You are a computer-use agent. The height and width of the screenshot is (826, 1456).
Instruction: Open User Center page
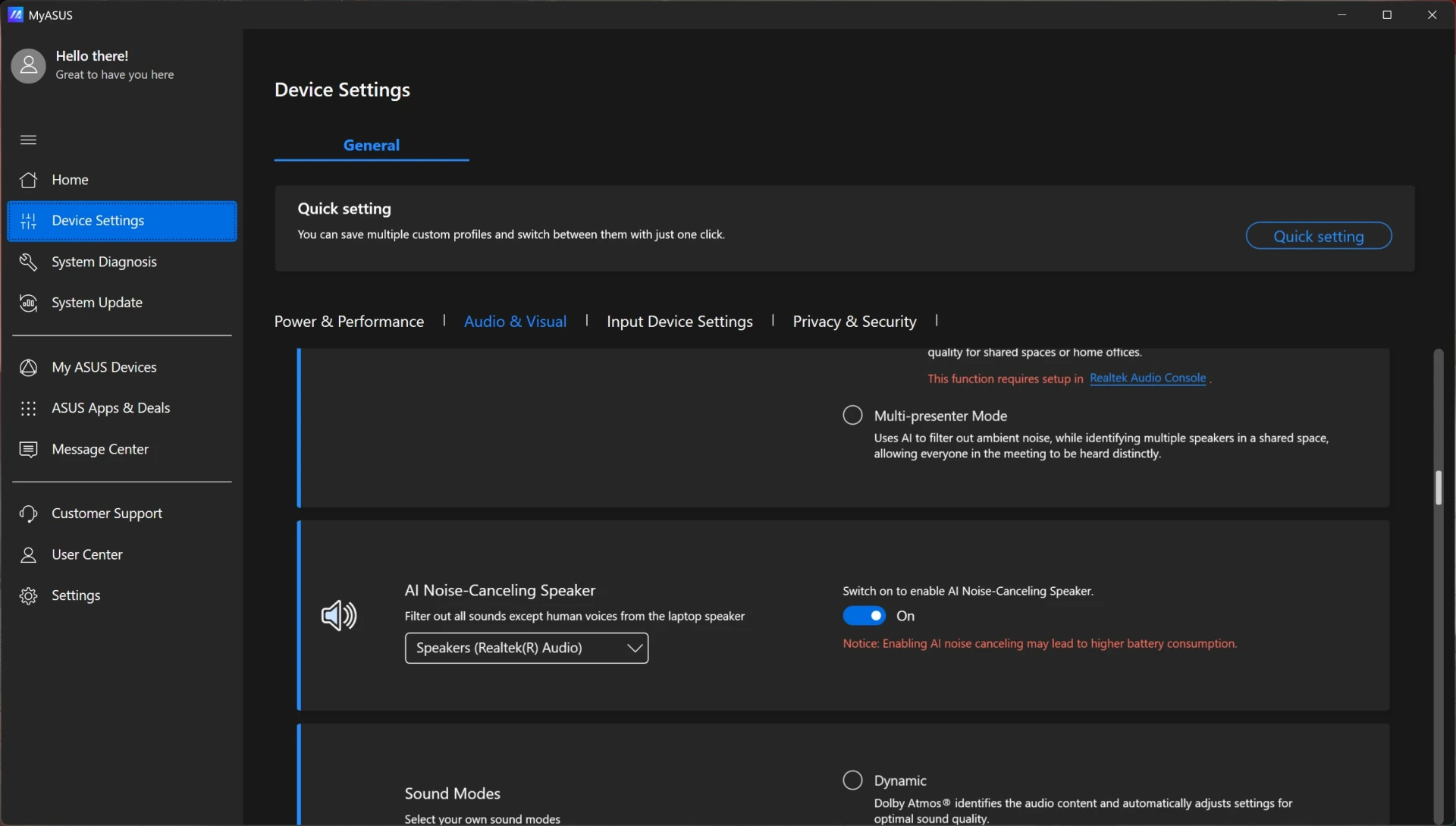pyautogui.click(x=122, y=554)
